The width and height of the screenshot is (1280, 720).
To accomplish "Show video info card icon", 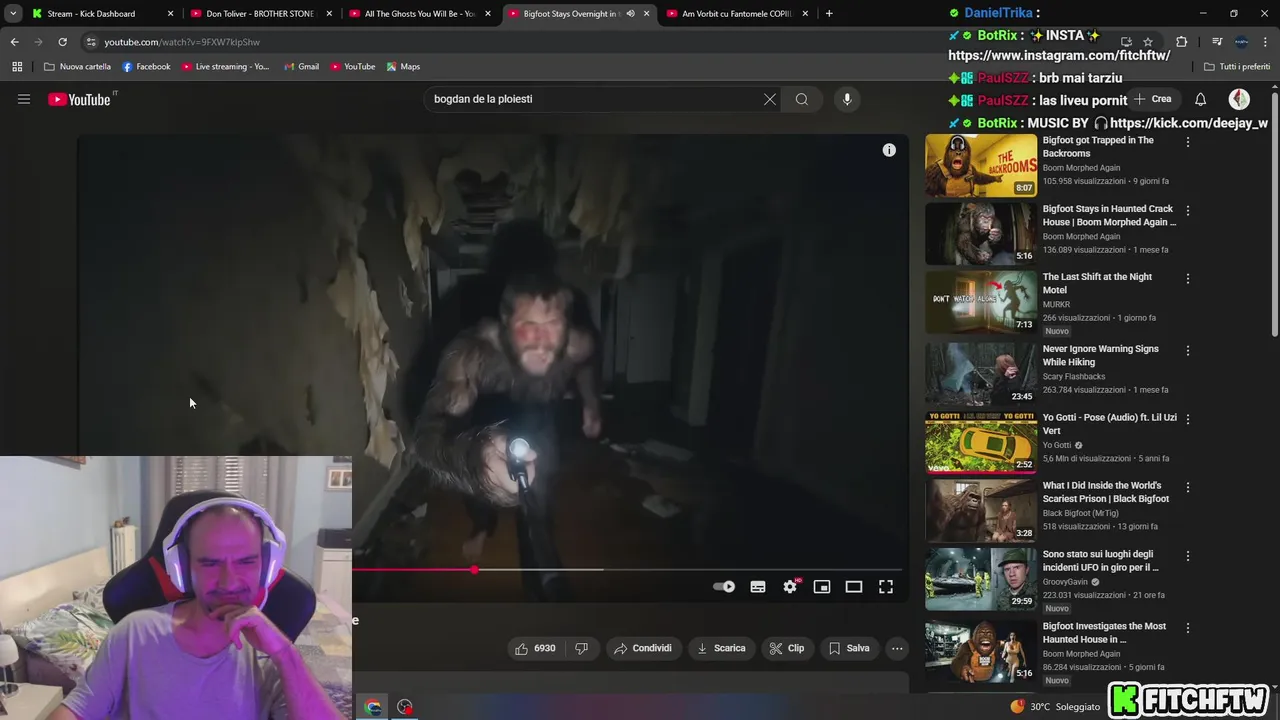I will click(889, 150).
